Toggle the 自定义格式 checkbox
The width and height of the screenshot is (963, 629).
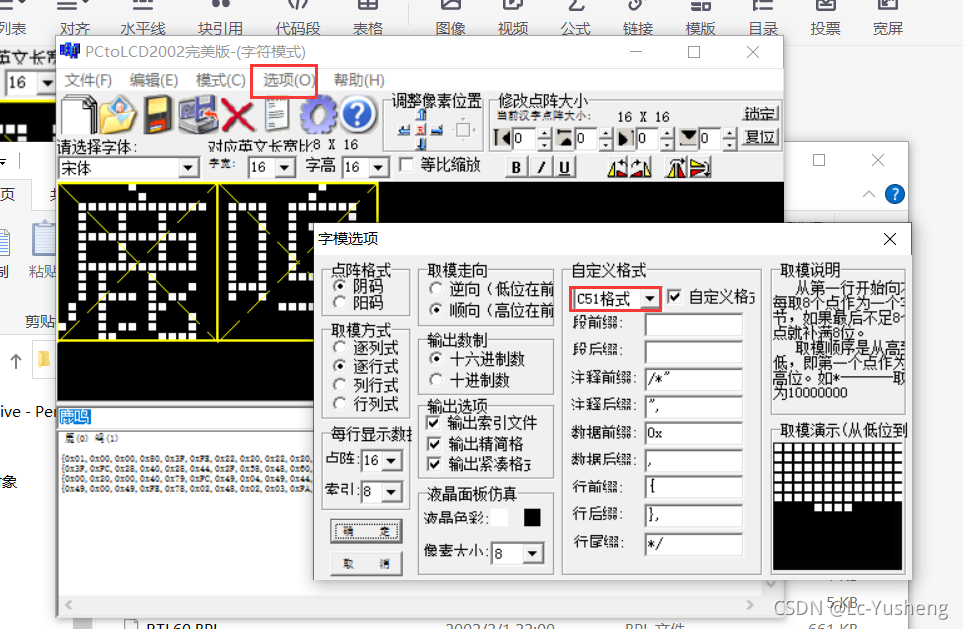pyautogui.click(x=674, y=297)
